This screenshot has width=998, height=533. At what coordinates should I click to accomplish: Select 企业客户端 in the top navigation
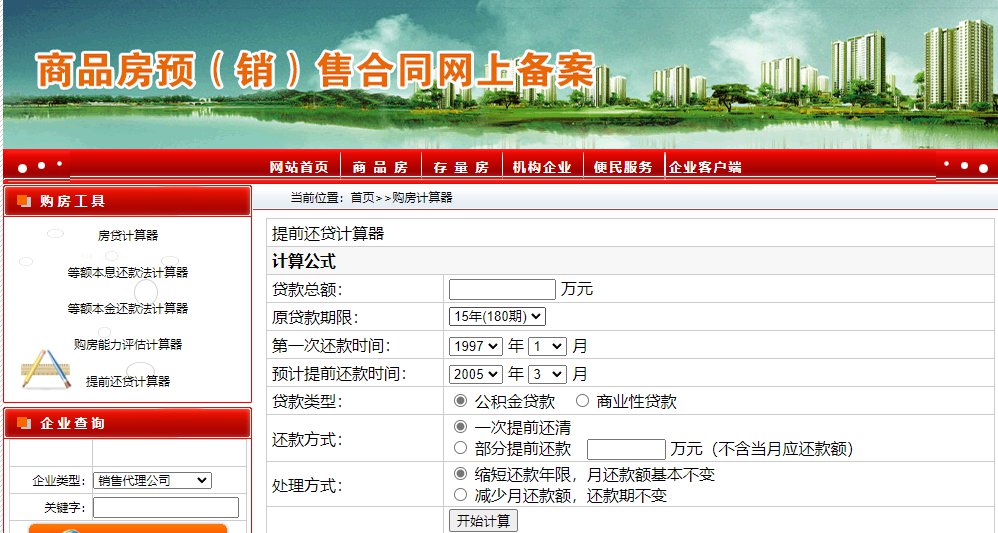(x=705, y=167)
